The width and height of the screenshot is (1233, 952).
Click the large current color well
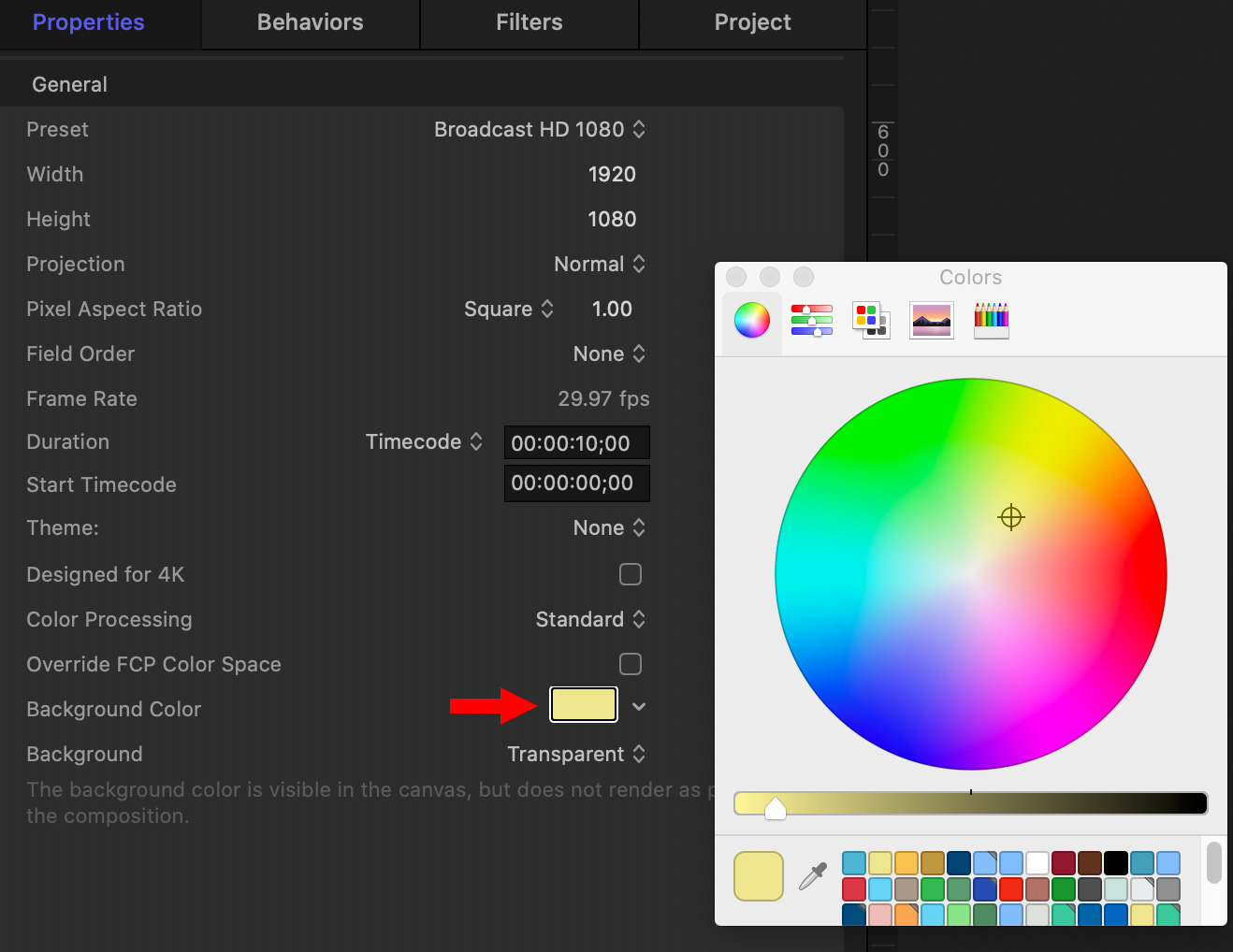click(x=759, y=876)
